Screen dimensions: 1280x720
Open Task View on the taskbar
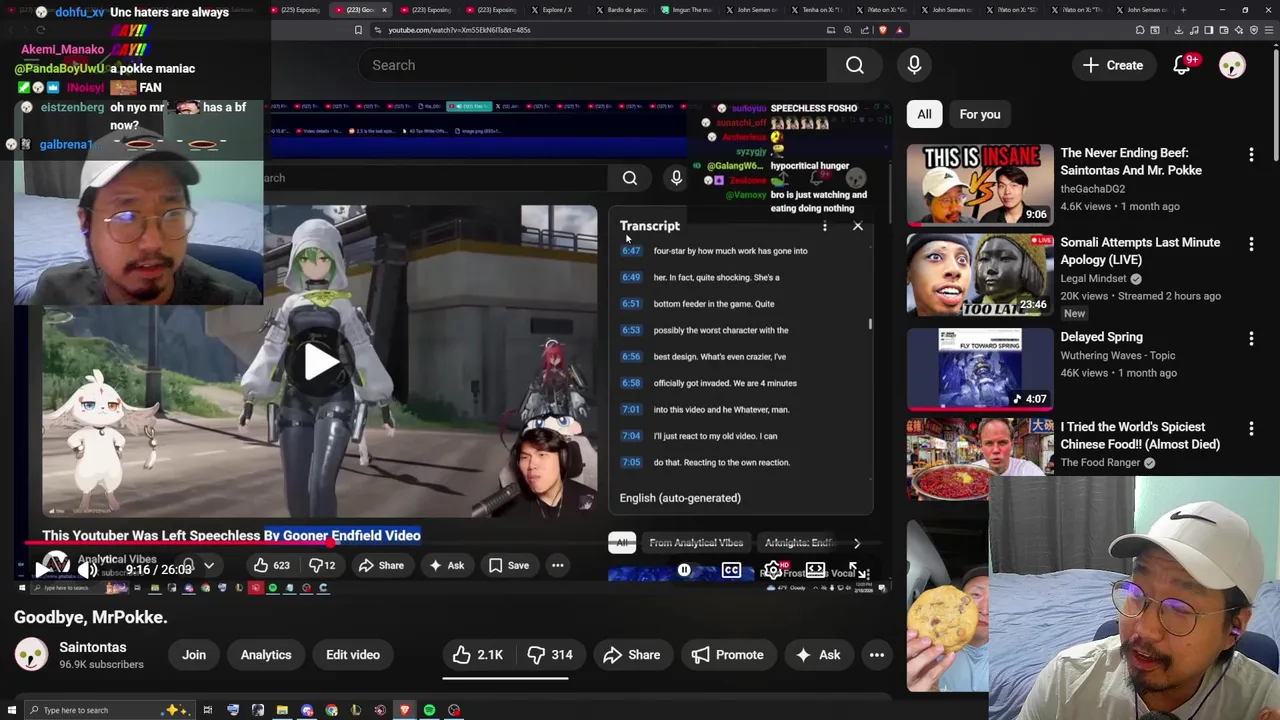pos(208,710)
